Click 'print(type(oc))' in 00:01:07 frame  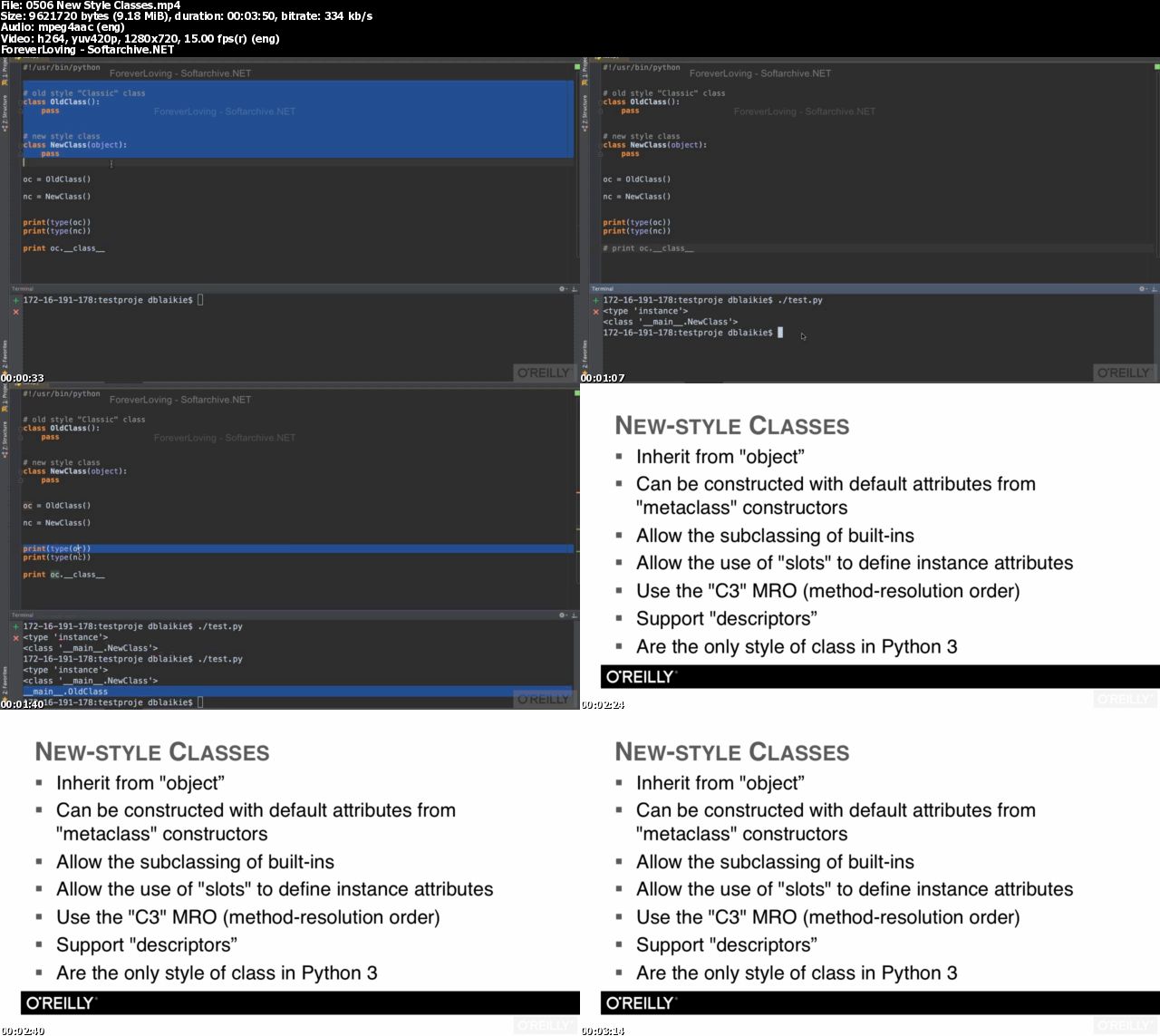[x=637, y=222]
